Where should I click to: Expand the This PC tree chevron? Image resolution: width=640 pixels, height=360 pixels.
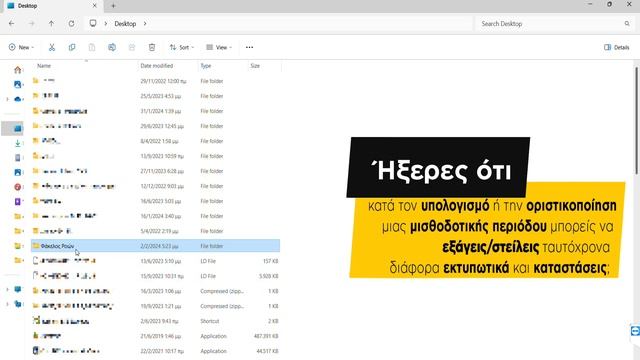pyautogui.click(x=7, y=289)
